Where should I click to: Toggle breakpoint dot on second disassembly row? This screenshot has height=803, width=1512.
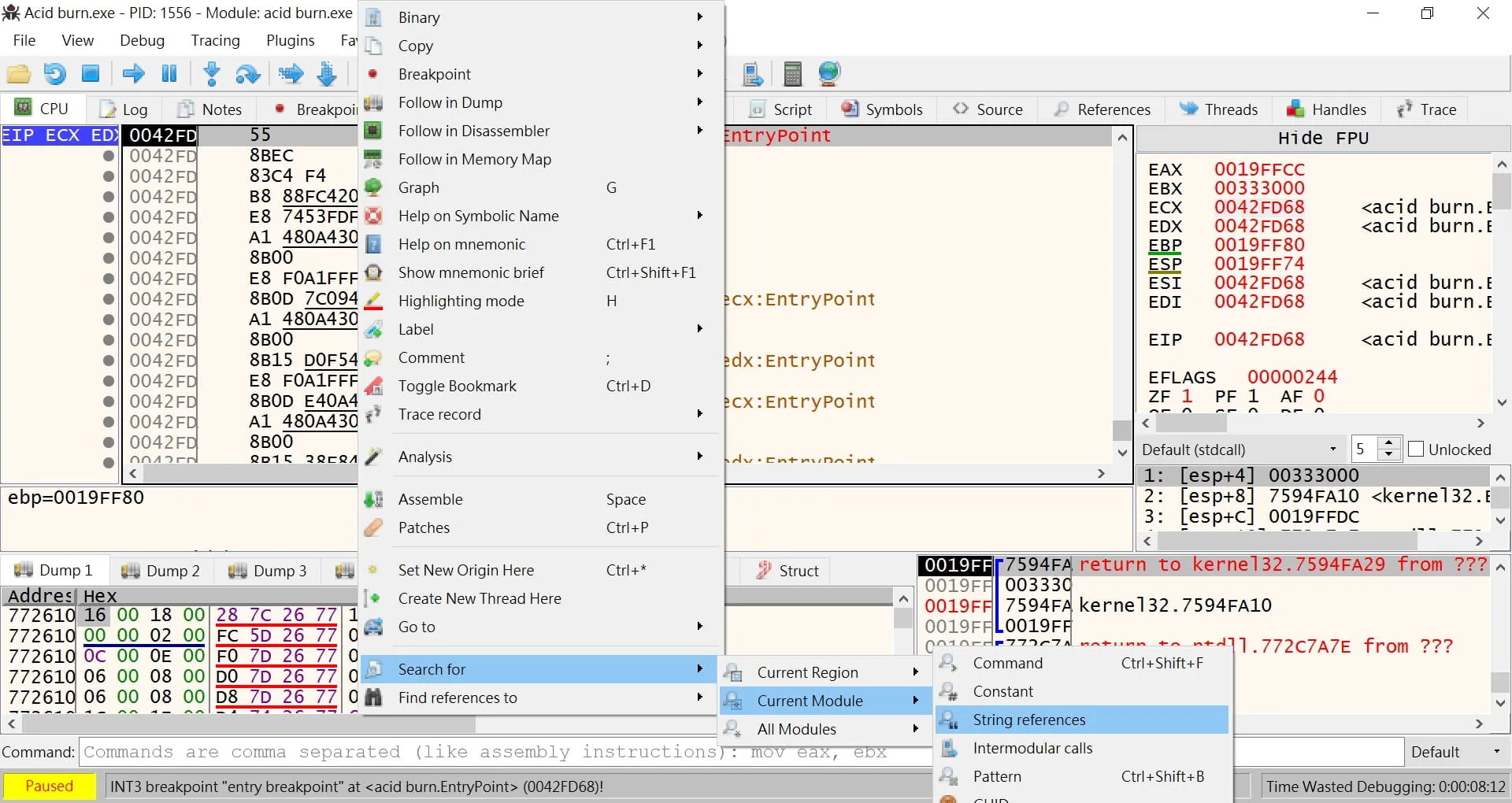click(109, 156)
